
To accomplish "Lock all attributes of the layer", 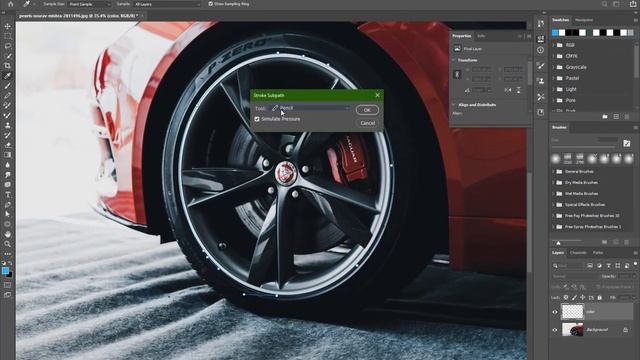I will pyautogui.click(x=600, y=298).
